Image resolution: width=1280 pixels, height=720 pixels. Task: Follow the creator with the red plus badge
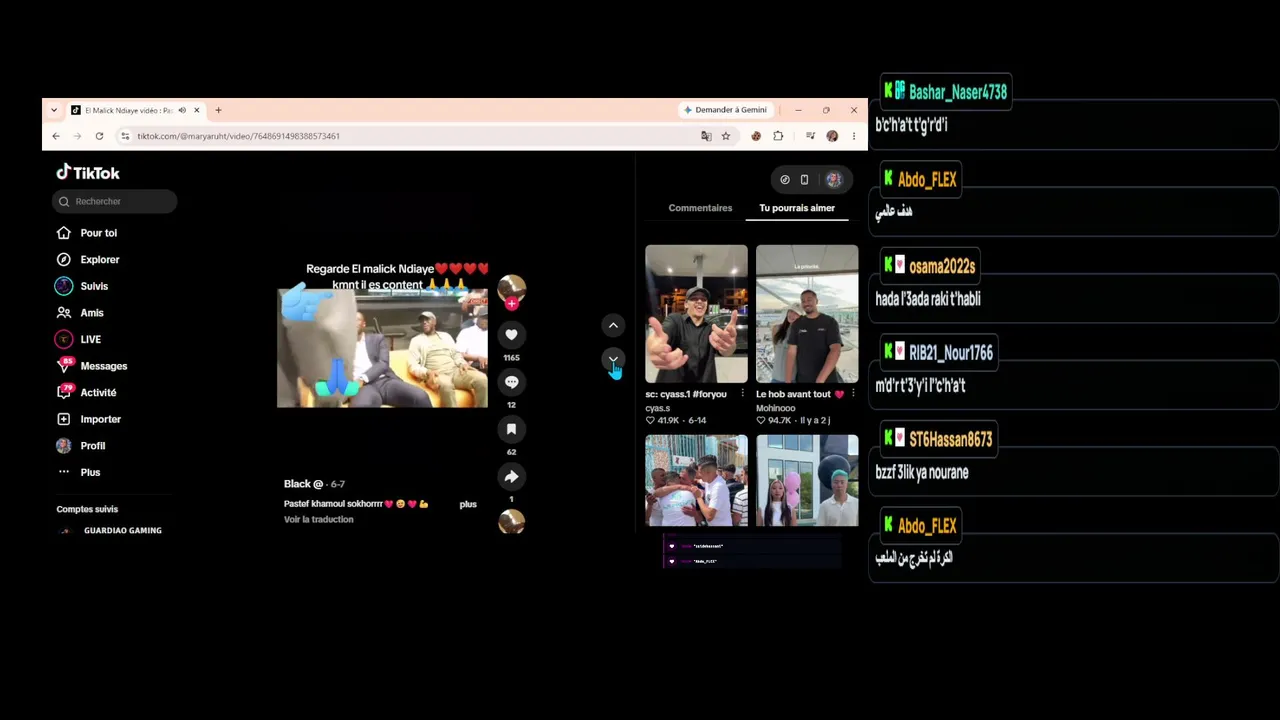point(511,303)
